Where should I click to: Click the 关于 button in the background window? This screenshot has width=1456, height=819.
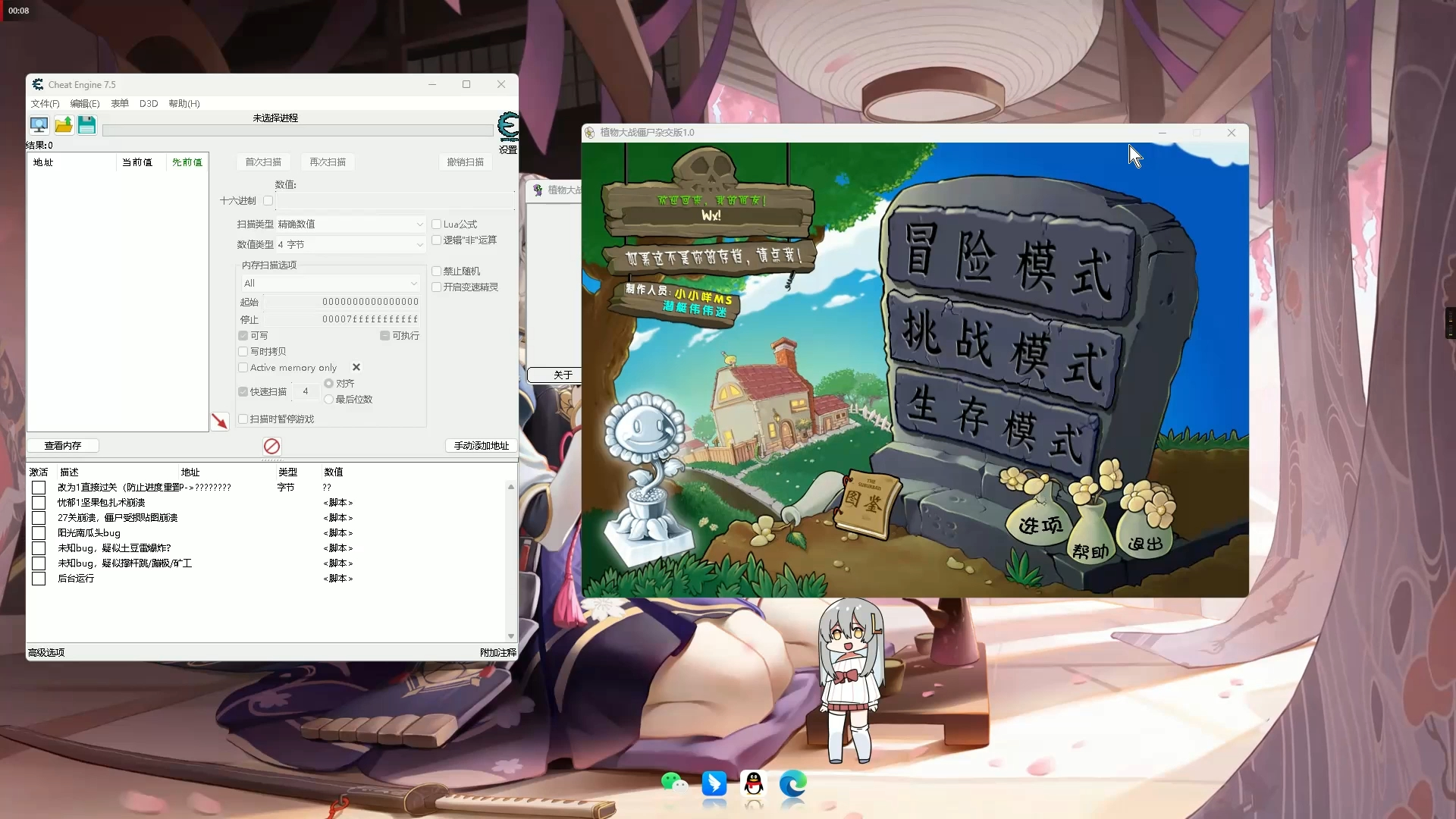point(555,375)
